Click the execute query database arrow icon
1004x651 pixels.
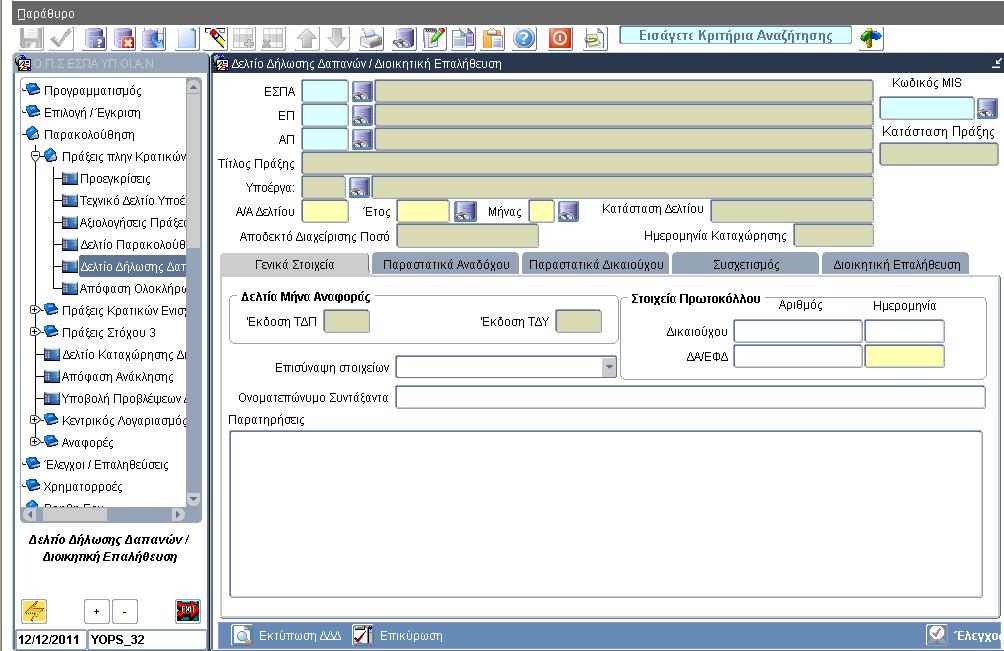pyautogui.click(x=154, y=39)
